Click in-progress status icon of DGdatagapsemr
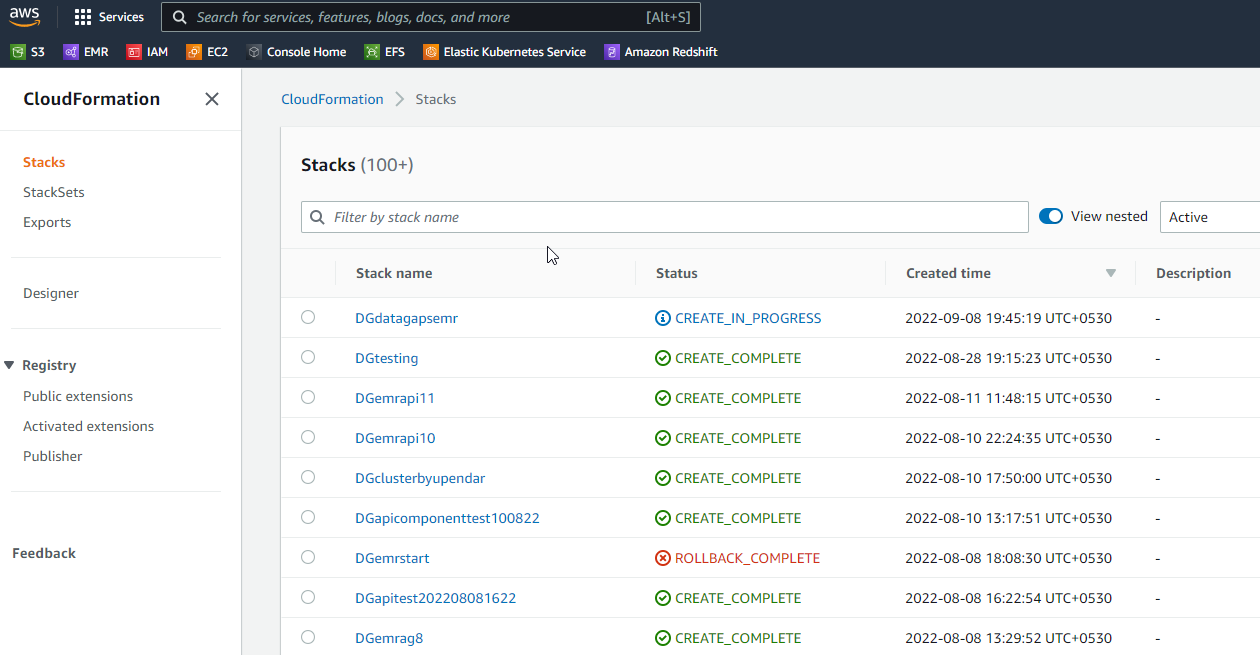 pyautogui.click(x=662, y=318)
